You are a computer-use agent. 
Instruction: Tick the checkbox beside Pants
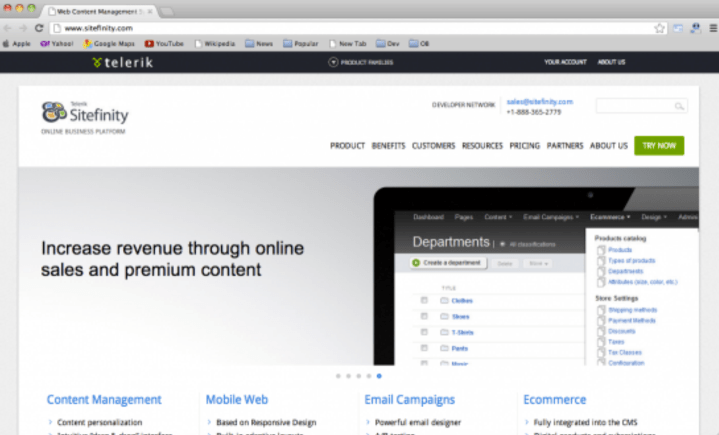tap(424, 348)
